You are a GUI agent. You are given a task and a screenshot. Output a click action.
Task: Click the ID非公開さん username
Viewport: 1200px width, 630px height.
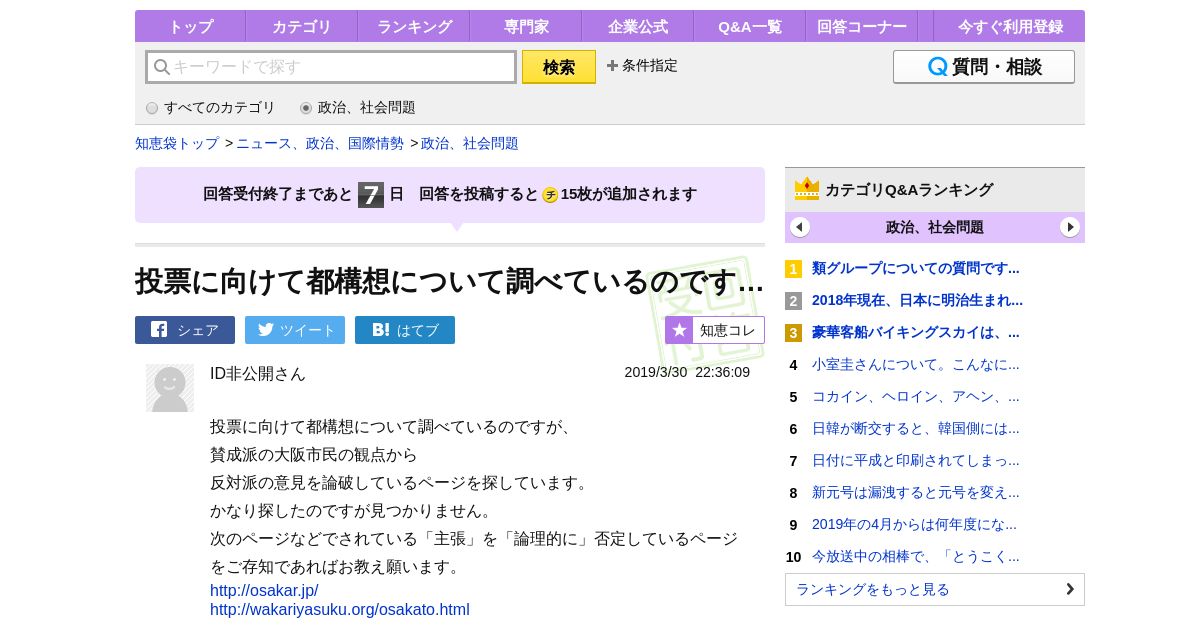(258, 373)
